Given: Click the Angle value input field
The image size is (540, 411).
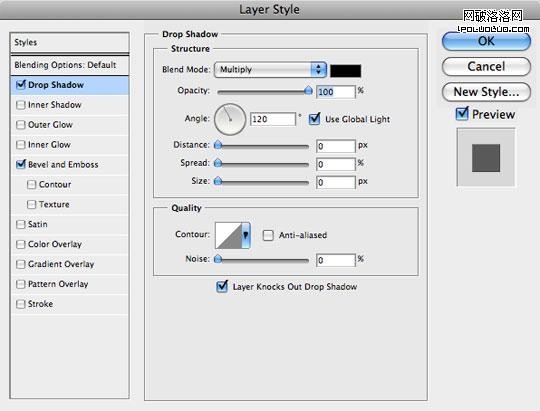Looking at the screenshot, I should (273, 119).
